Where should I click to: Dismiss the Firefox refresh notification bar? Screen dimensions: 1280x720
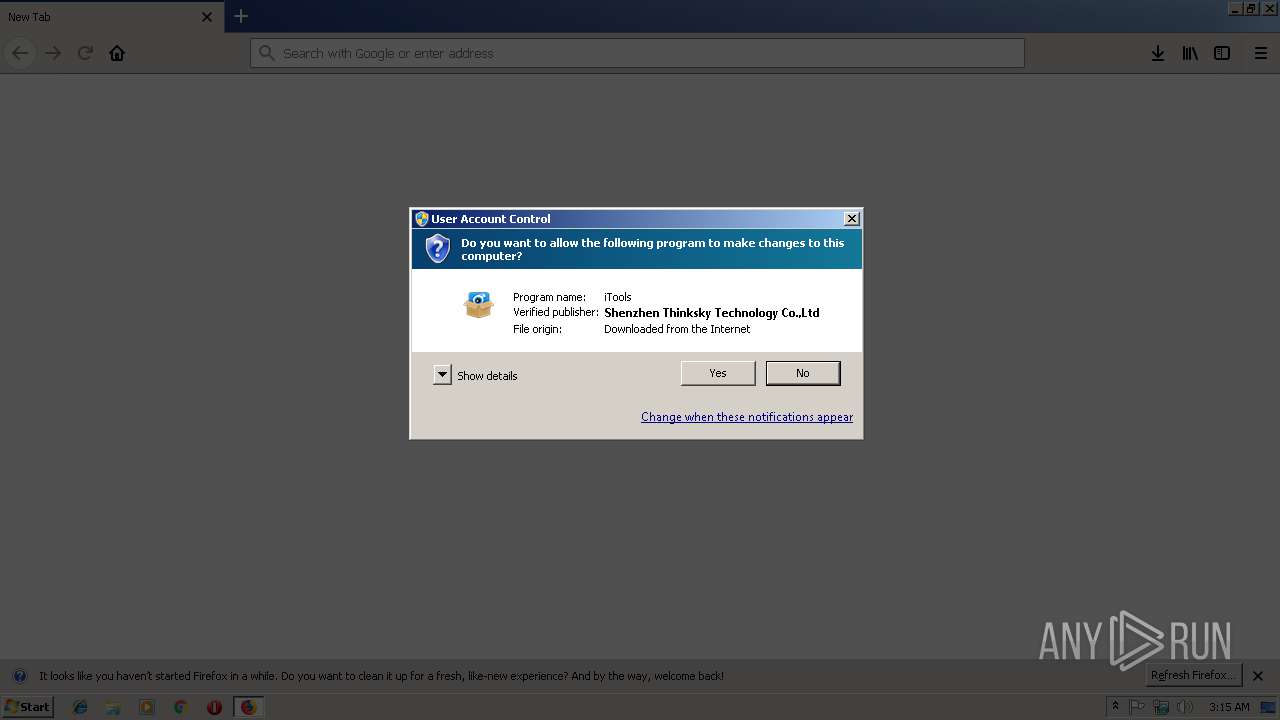click(1258, 676)
